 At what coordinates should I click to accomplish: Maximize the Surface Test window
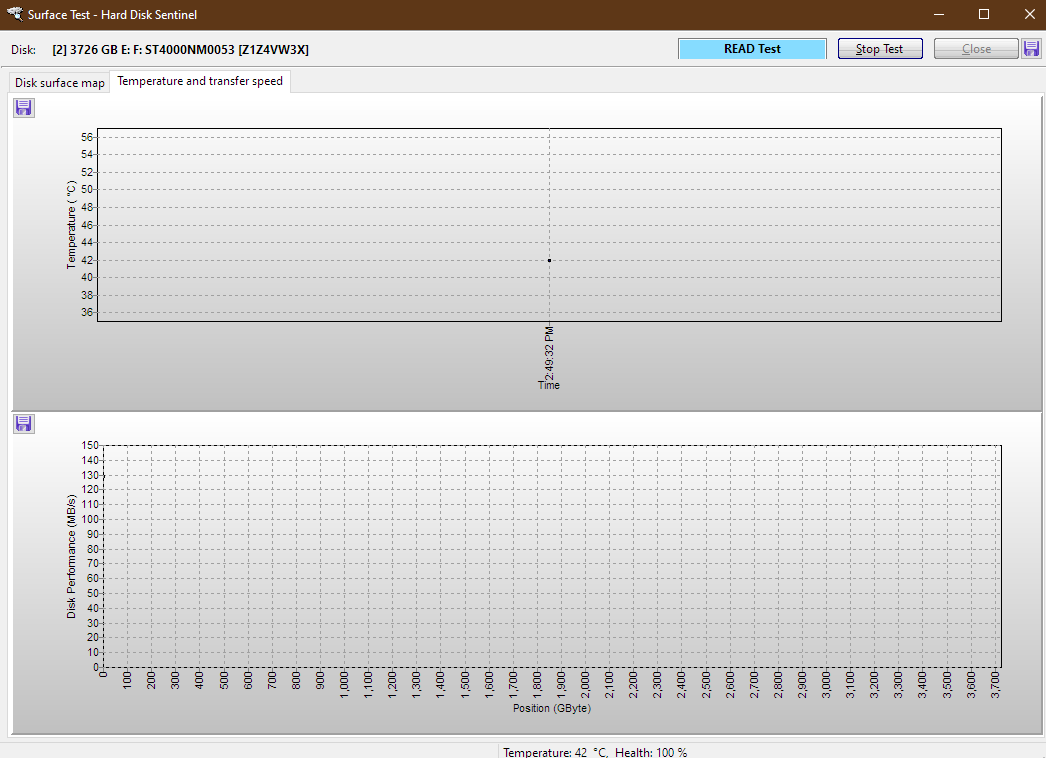tap(984, 14)
